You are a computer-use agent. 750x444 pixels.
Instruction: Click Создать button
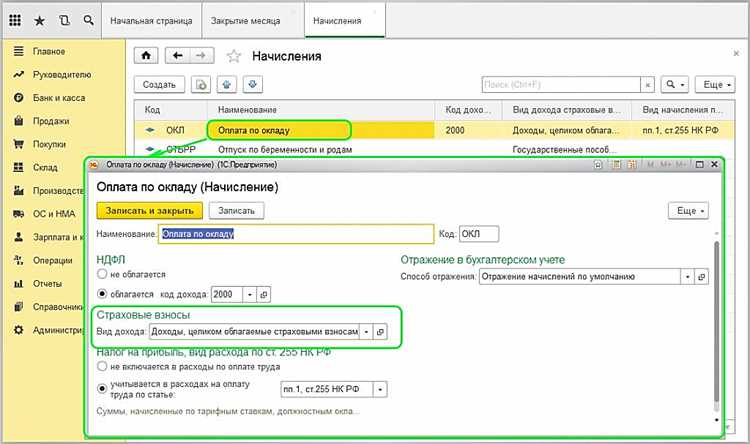159,85
